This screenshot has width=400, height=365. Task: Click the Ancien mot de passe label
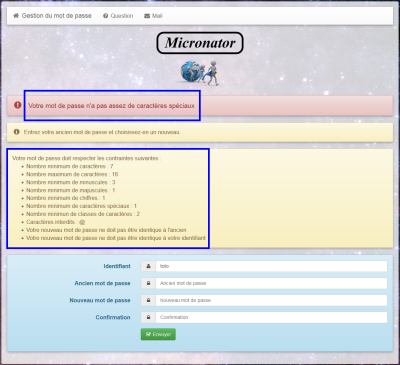pyautogui.click(x=102, y=283)
